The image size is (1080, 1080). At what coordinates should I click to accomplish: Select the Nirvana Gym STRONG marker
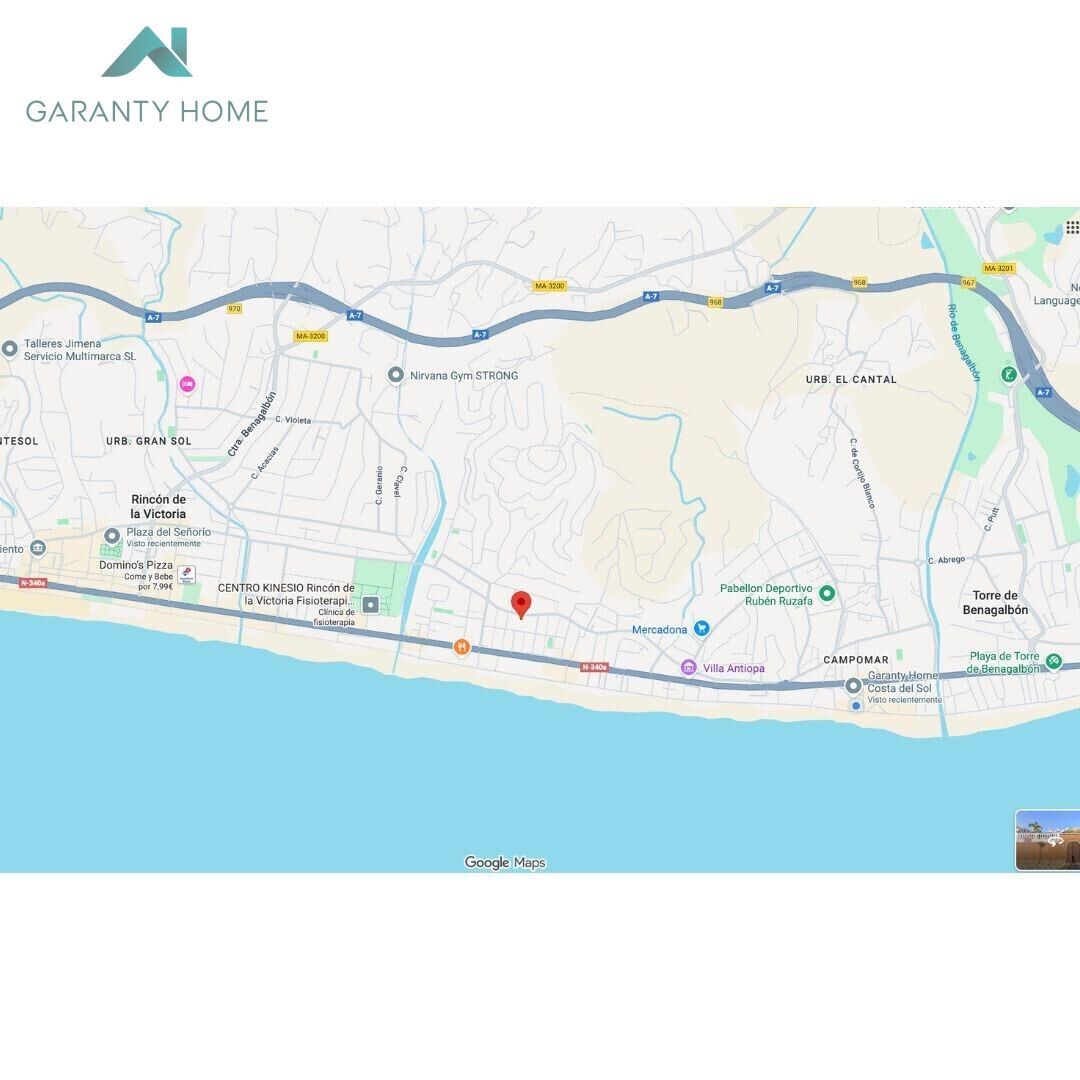click(395, 375)
